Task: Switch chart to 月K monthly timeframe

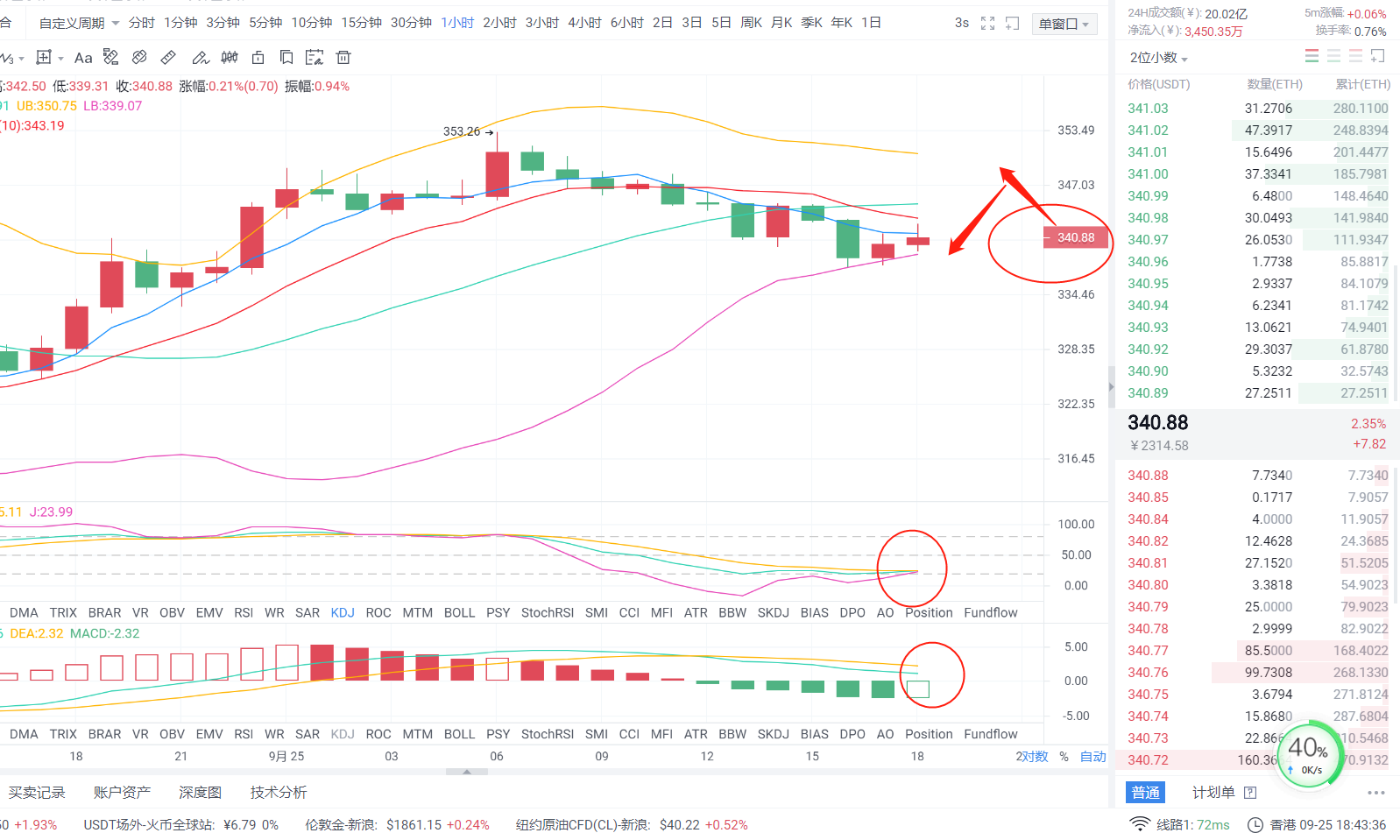Action: click(x=781, y=23)
